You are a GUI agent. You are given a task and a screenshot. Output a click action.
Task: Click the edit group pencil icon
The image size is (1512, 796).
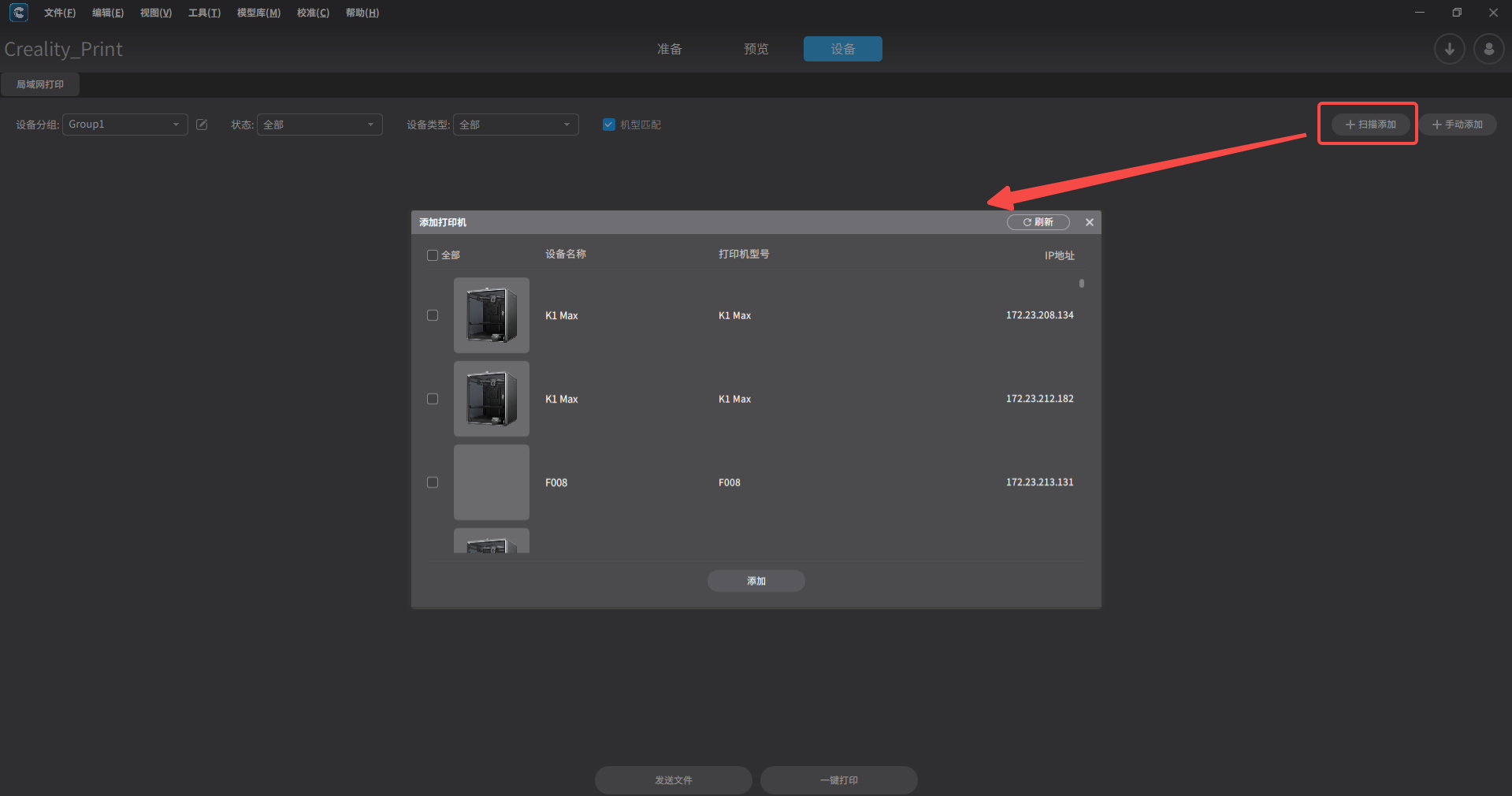click(202, 125)
